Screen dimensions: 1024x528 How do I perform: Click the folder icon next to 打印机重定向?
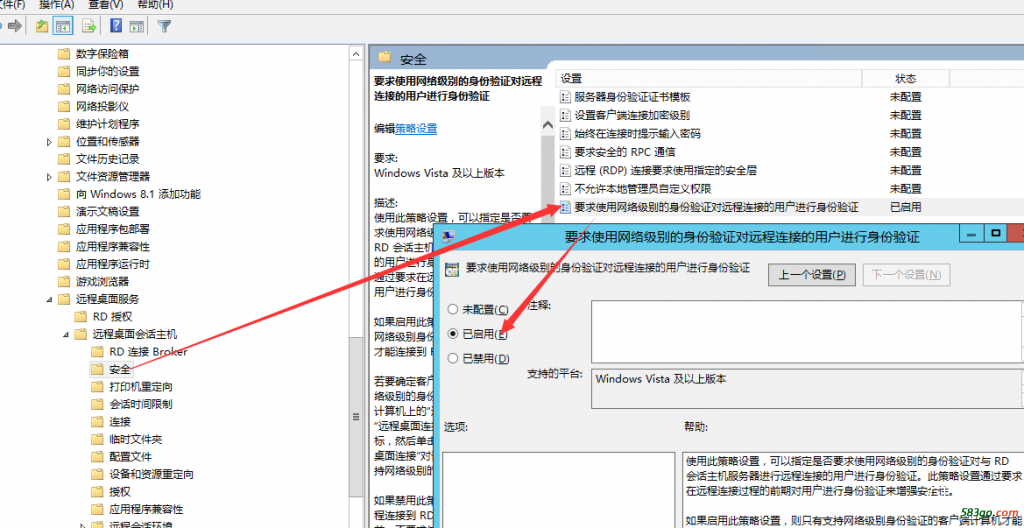click(x=97, y=387)
